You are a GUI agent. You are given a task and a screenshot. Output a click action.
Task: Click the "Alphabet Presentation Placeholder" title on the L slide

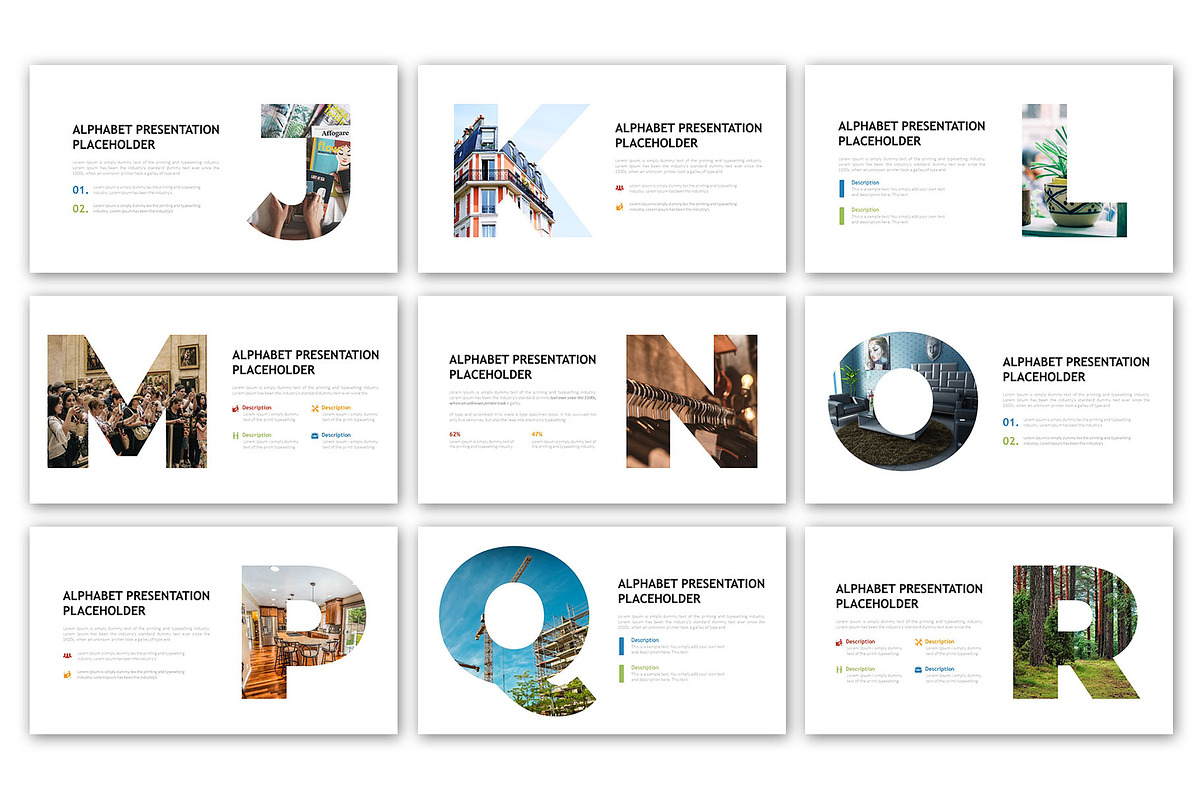pyautogui.click(x=912, y=133)
